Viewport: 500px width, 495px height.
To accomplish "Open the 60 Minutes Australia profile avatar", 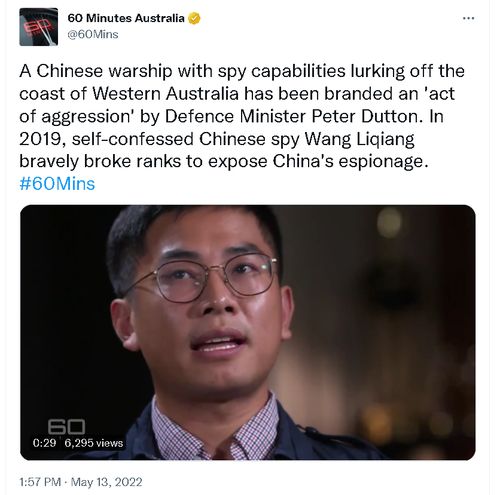I will click(39, 27).
